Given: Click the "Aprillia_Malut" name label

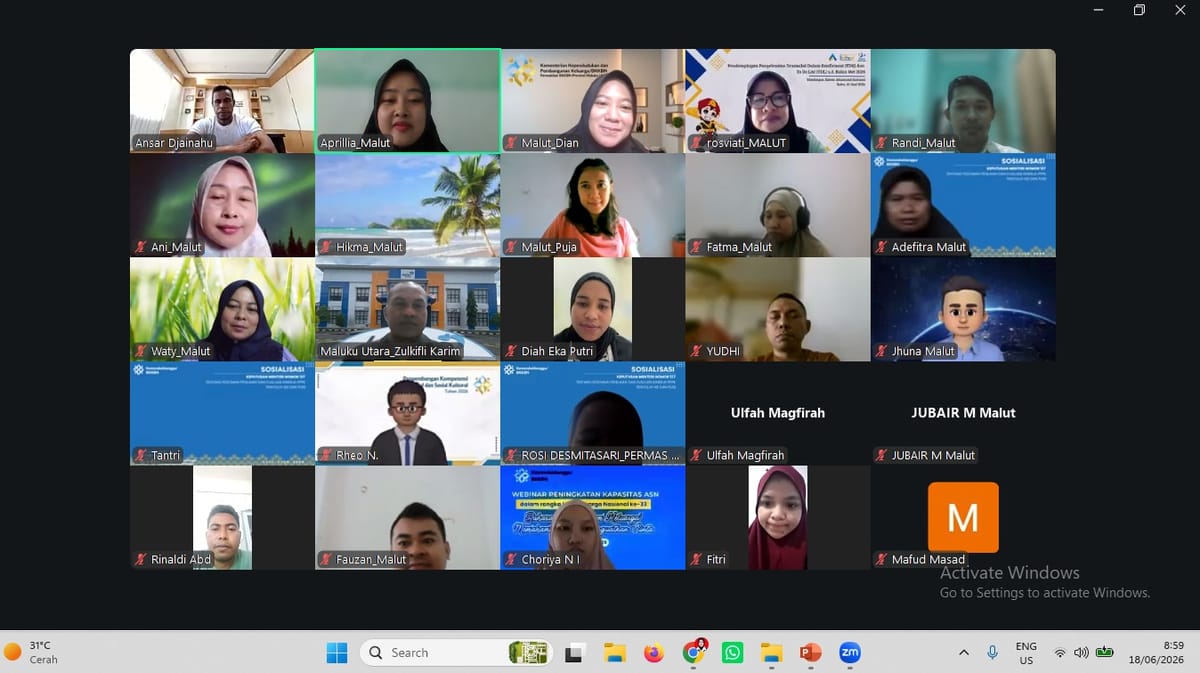Looking at the screenshot, I should (x=355, y=143).
